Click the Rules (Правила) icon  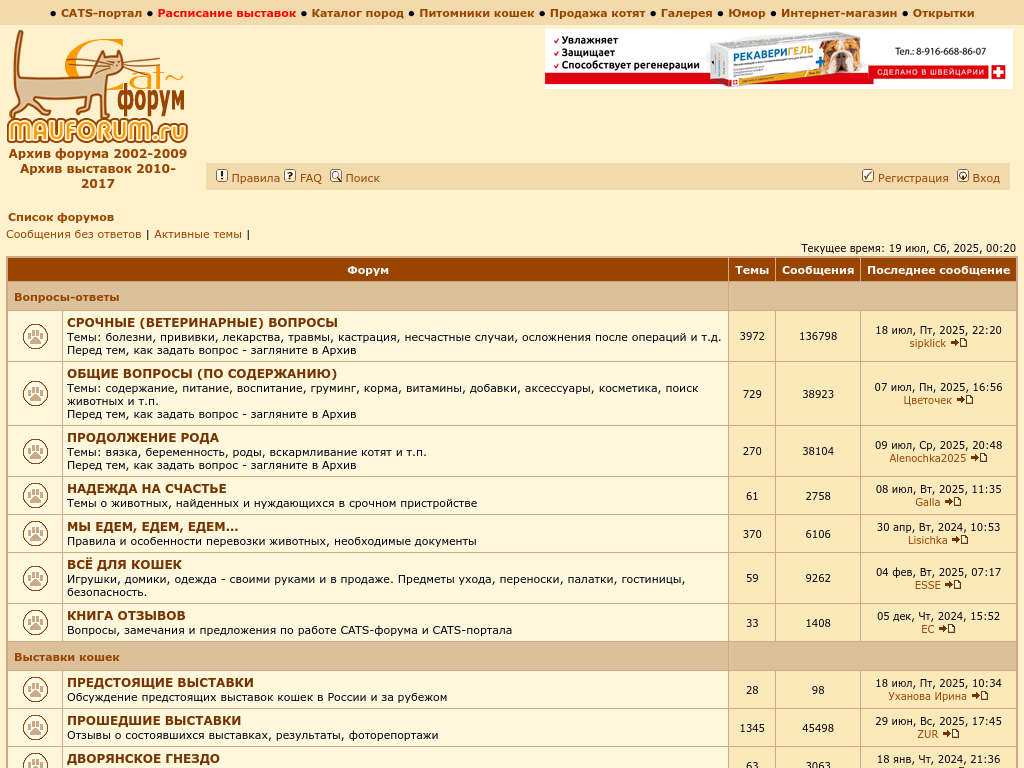pos(222,176)
